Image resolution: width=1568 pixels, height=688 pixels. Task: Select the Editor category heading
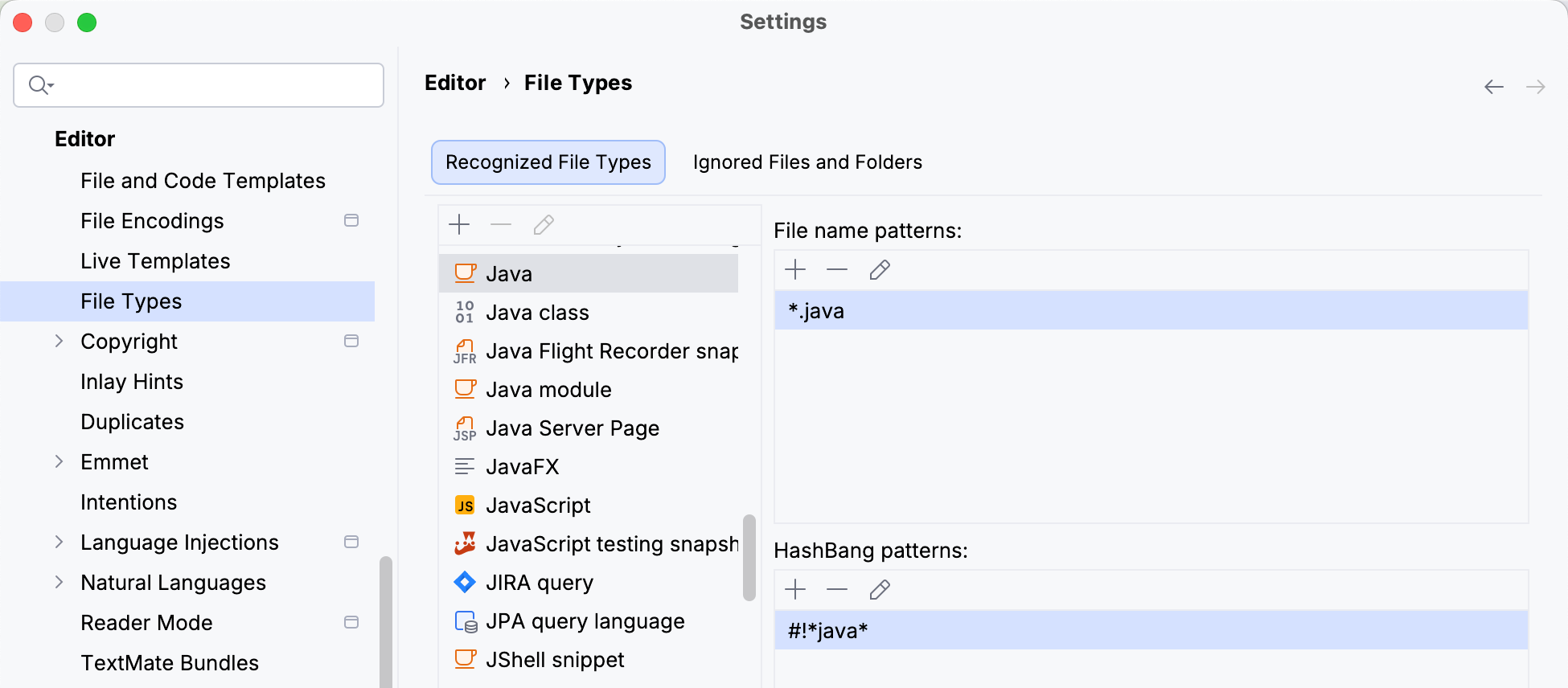pyautogui.click(x=84, y=139)
